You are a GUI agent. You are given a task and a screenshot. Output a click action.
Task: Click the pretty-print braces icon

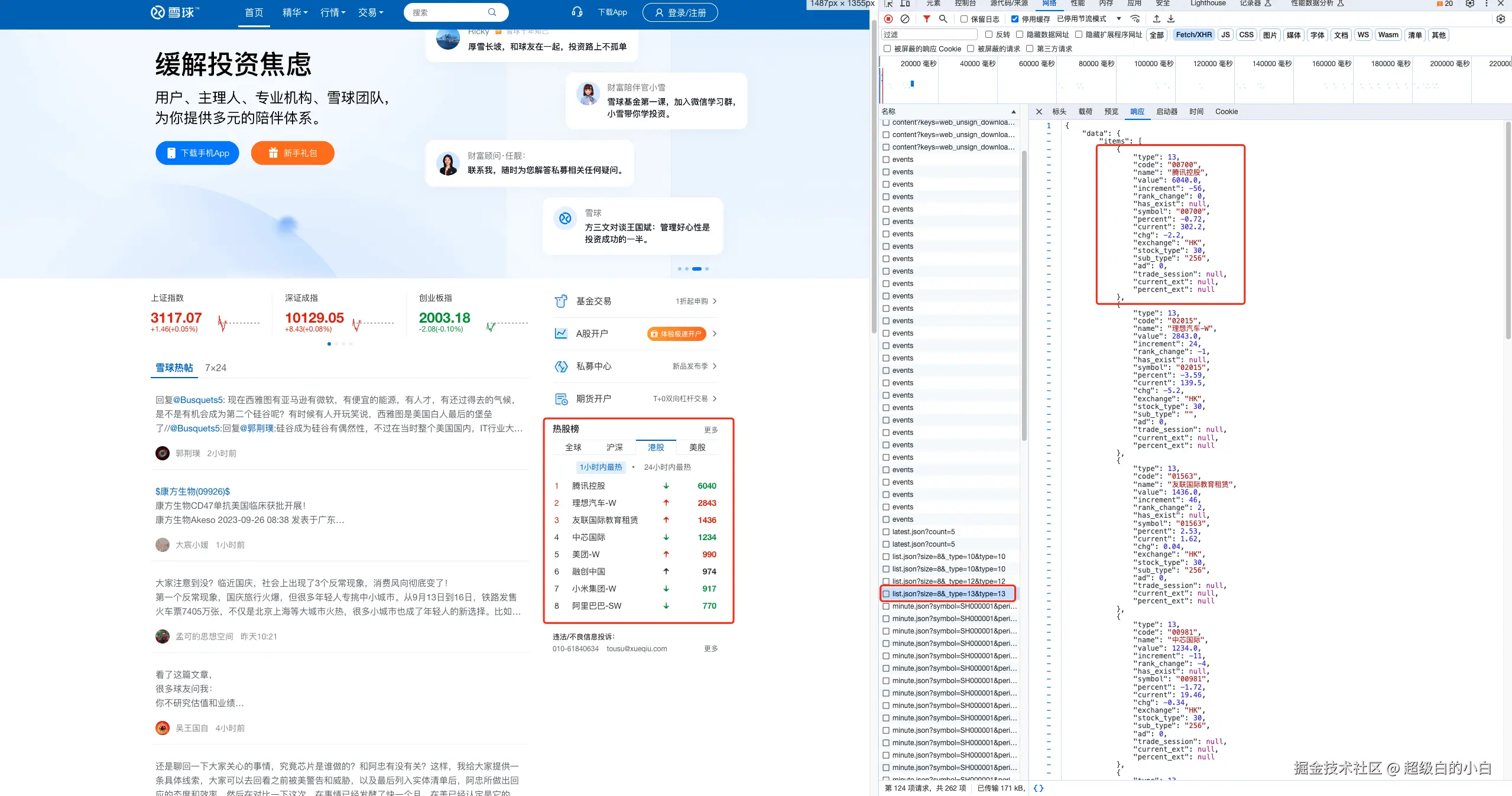[1038, 788]
